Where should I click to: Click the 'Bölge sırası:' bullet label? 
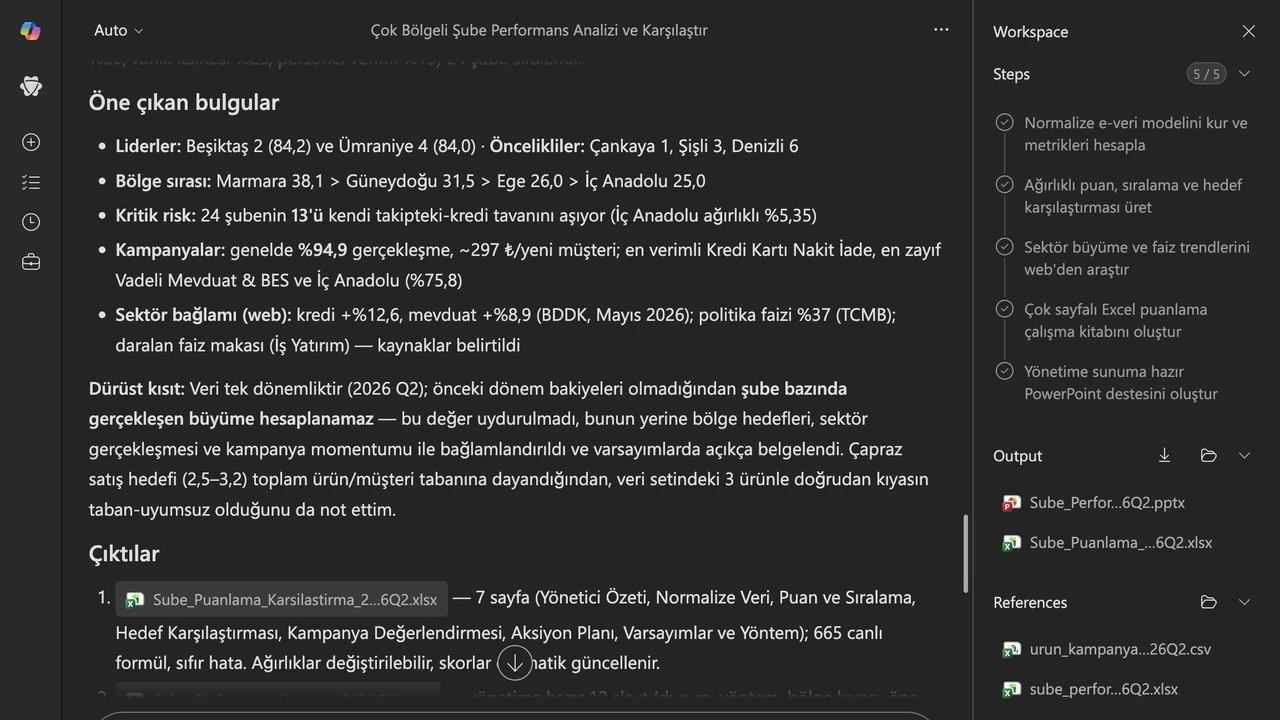coord(163,181)
